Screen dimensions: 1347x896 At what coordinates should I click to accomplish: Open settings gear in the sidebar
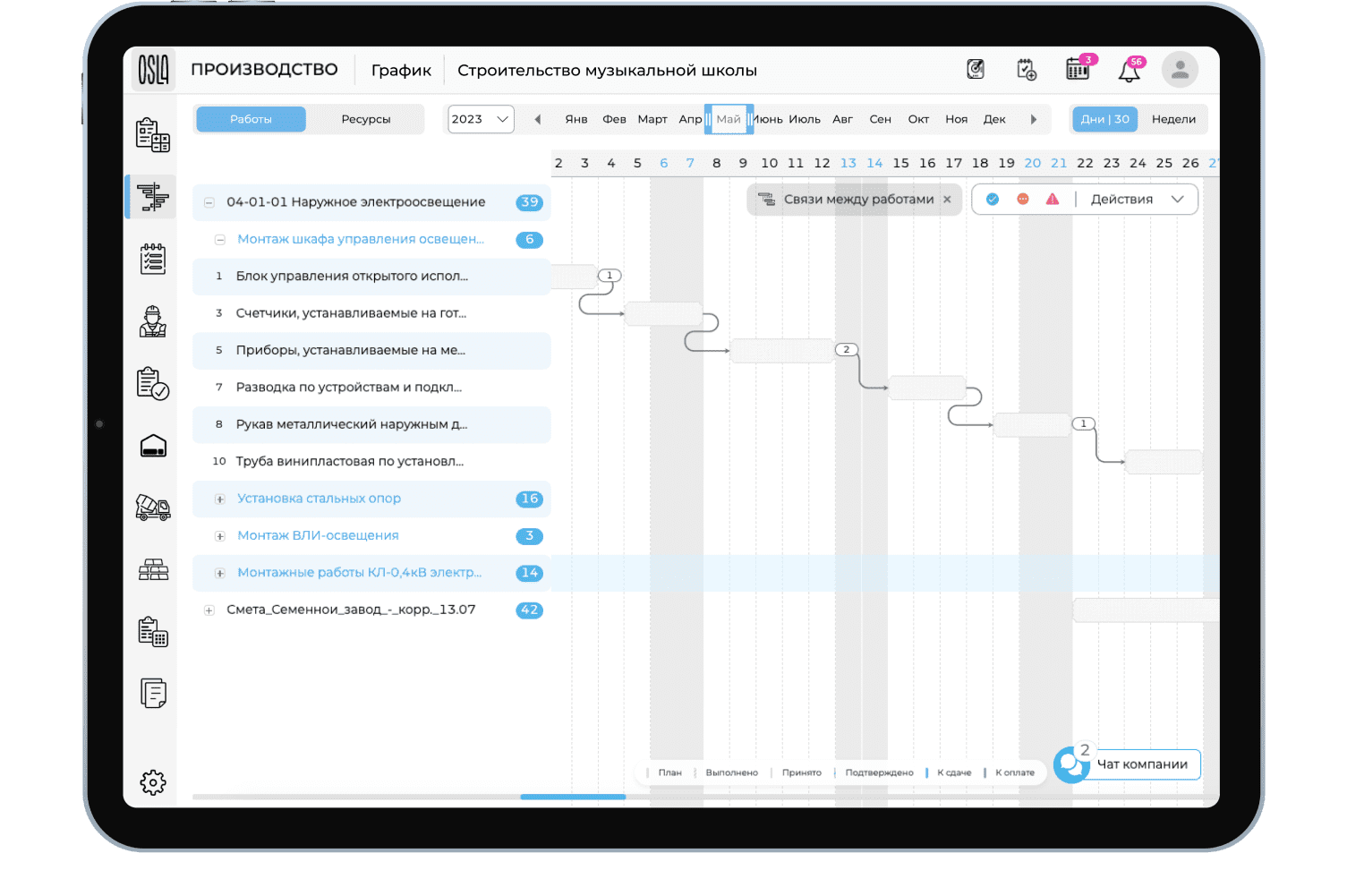(153, 782)
